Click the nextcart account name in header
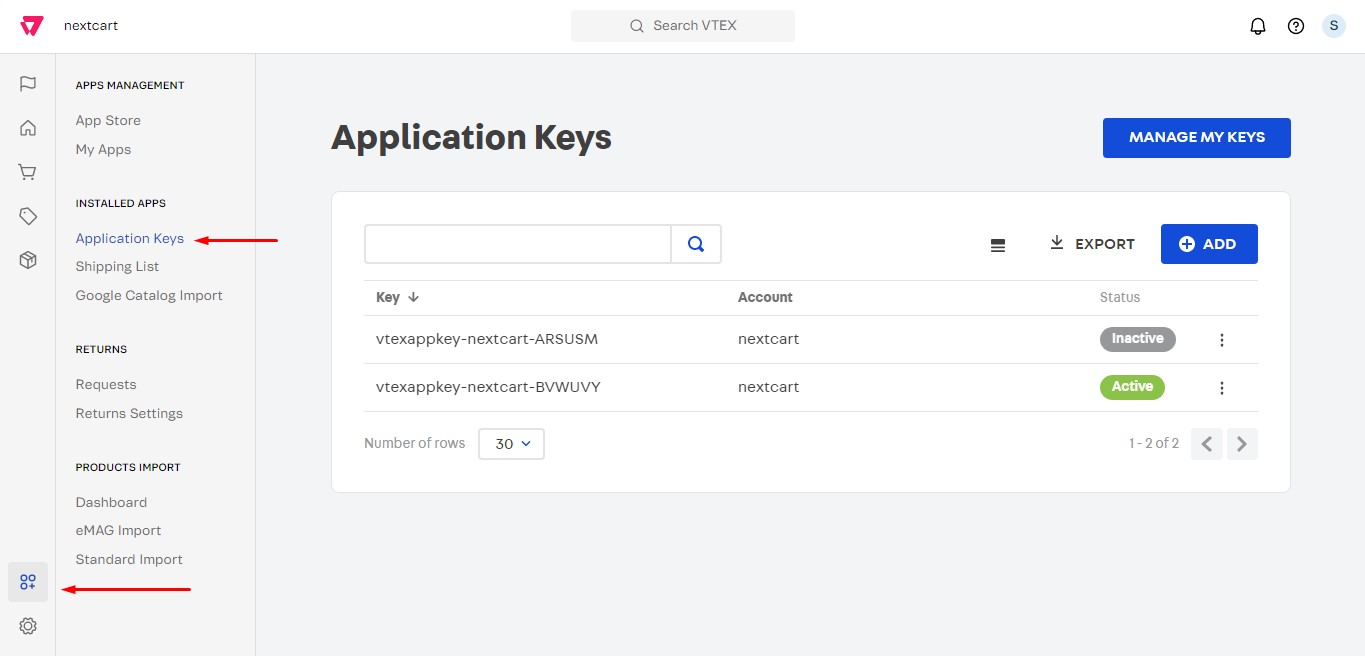The image size is (1365, 656). click(x=91, y=26)
